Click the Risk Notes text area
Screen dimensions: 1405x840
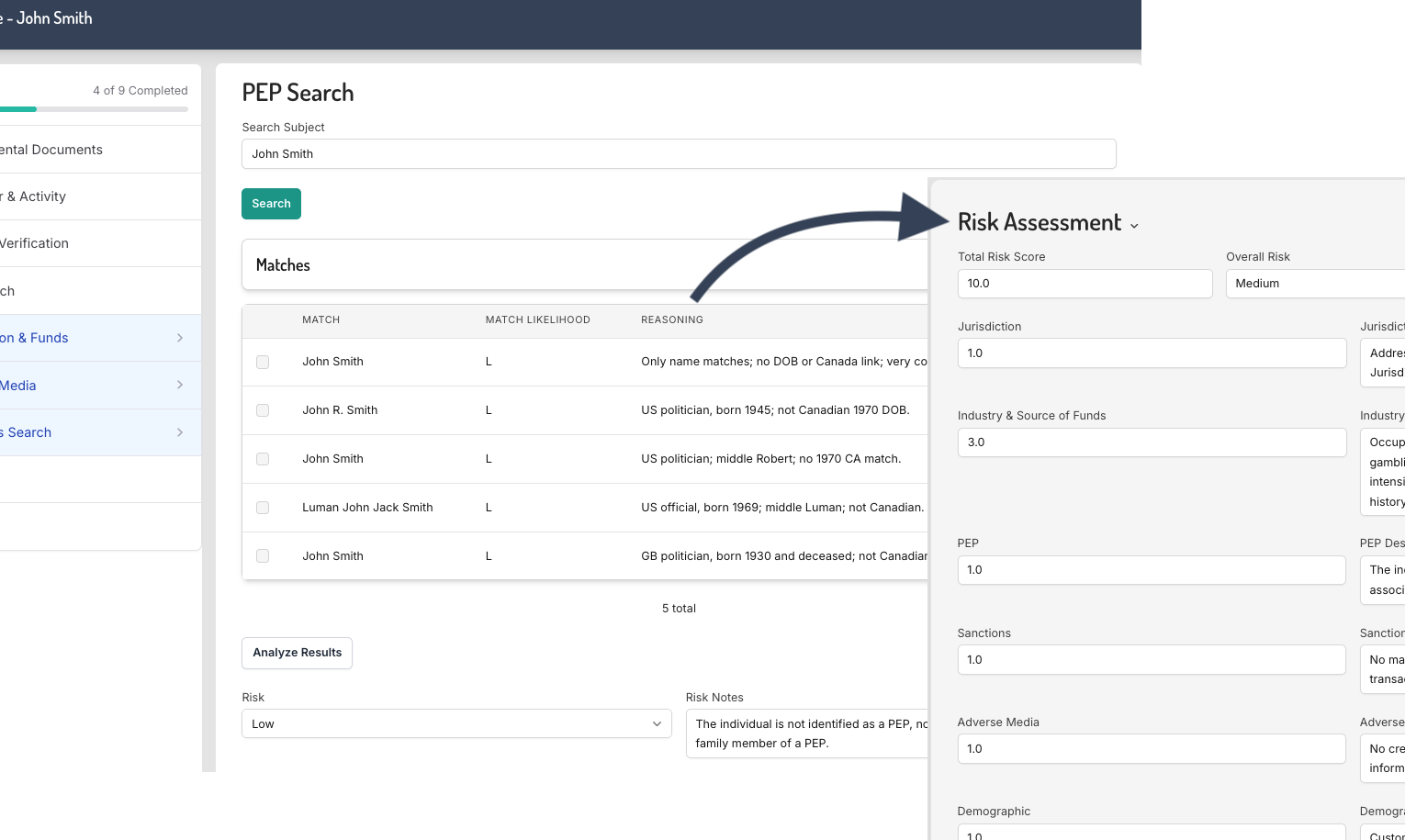coord(806,734)
